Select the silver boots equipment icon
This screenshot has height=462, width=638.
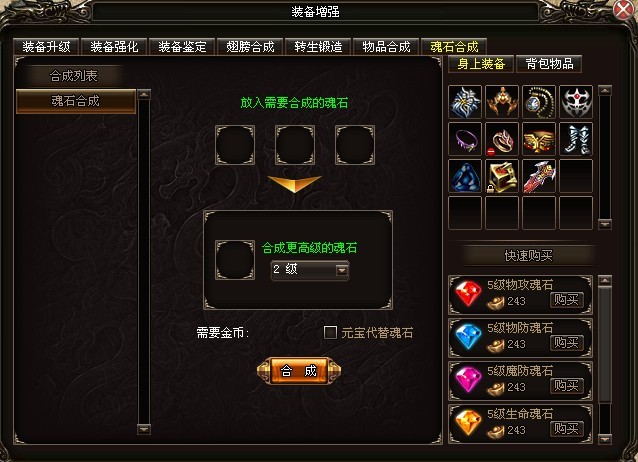[x=576, y=139]
